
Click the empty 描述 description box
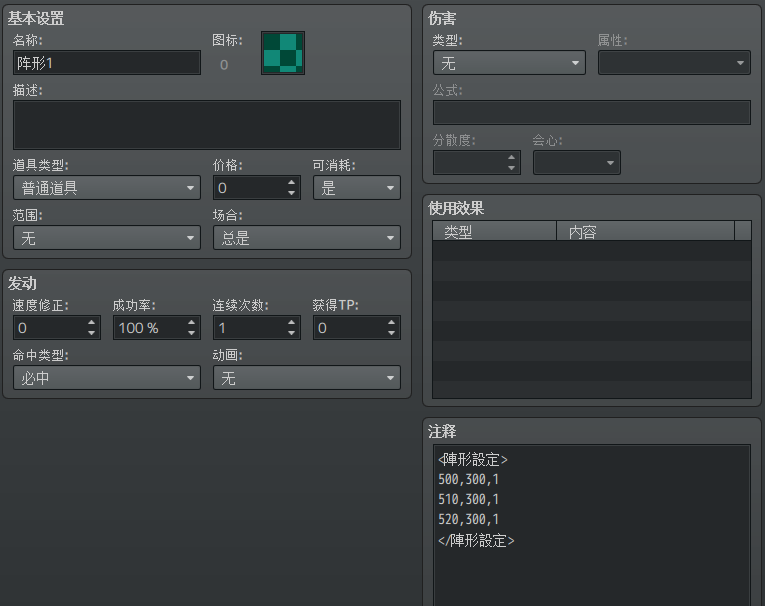[x=207, y=125]
